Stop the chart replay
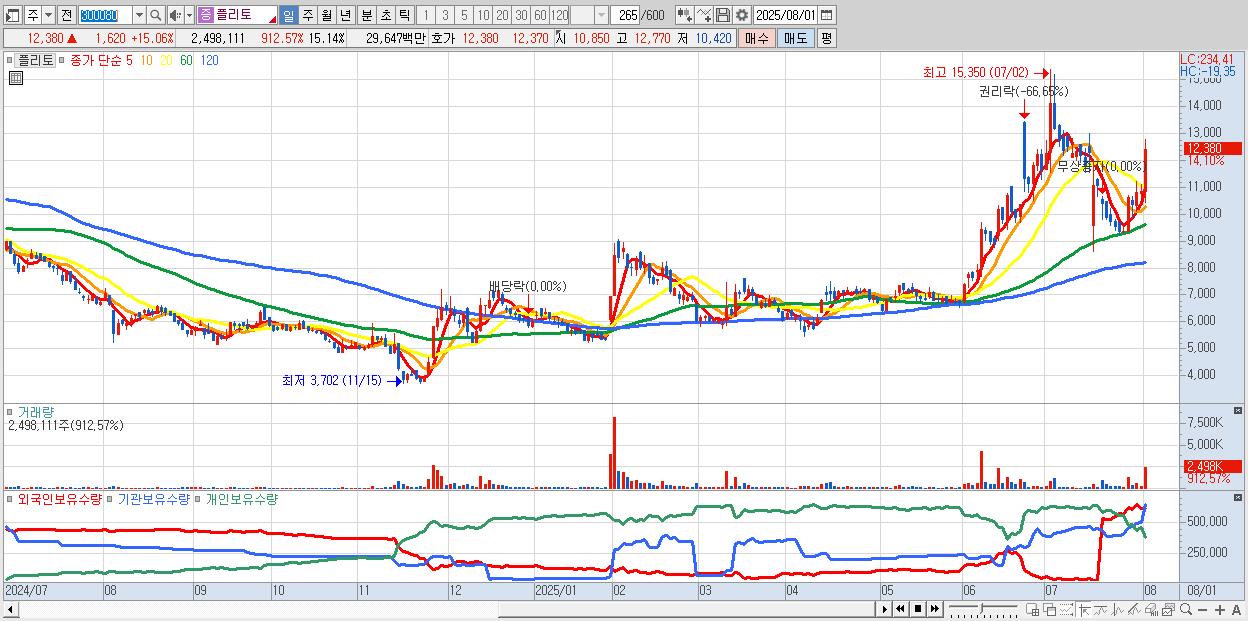1248x621 pixels. [x=917, y=609]
